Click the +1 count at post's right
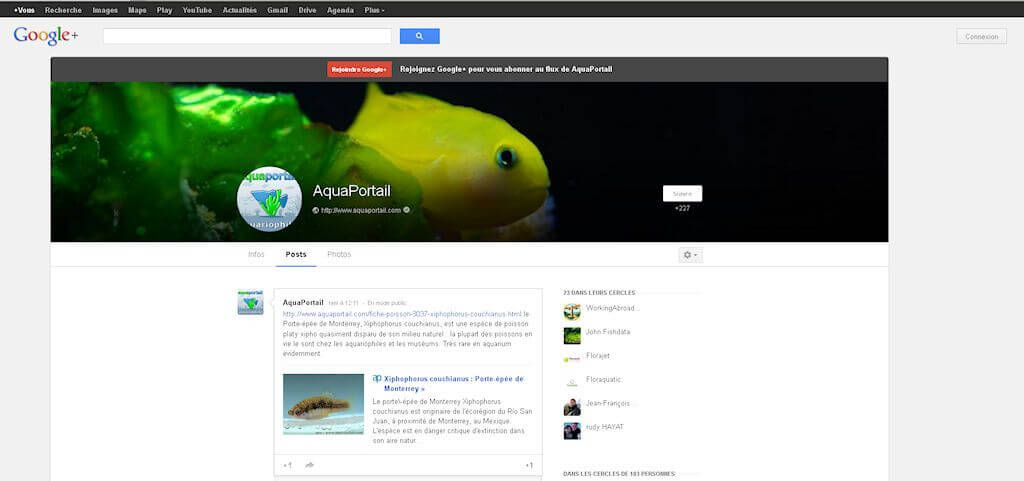 pos(529,465)
